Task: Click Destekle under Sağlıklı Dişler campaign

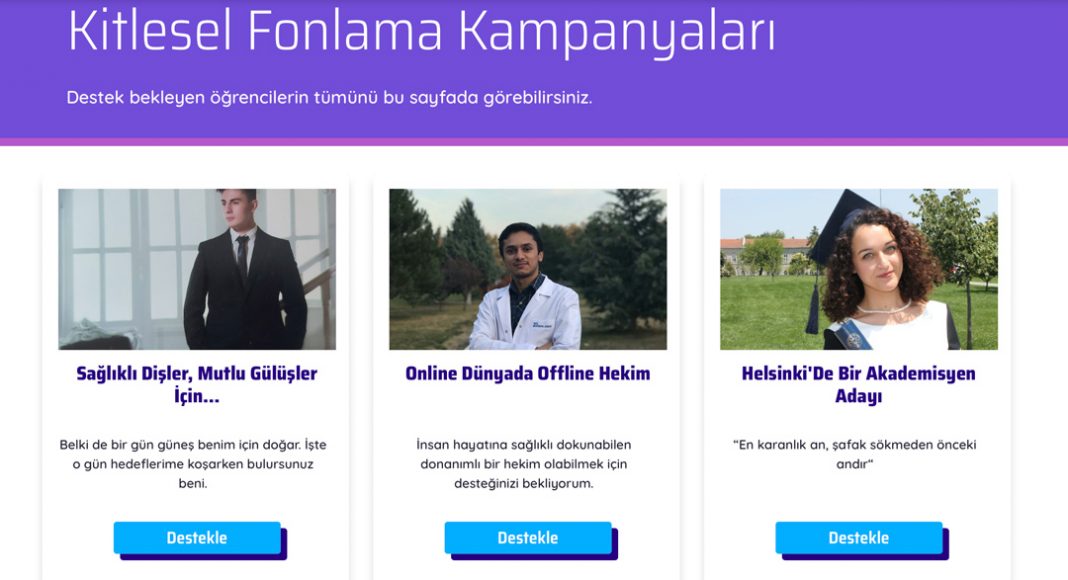Action: pos(198,538)
